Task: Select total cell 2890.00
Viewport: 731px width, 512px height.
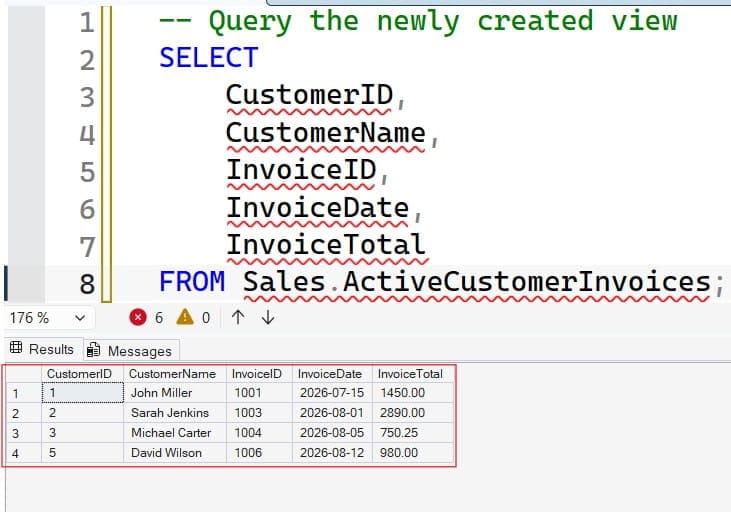Action: (x=413, y=413)
